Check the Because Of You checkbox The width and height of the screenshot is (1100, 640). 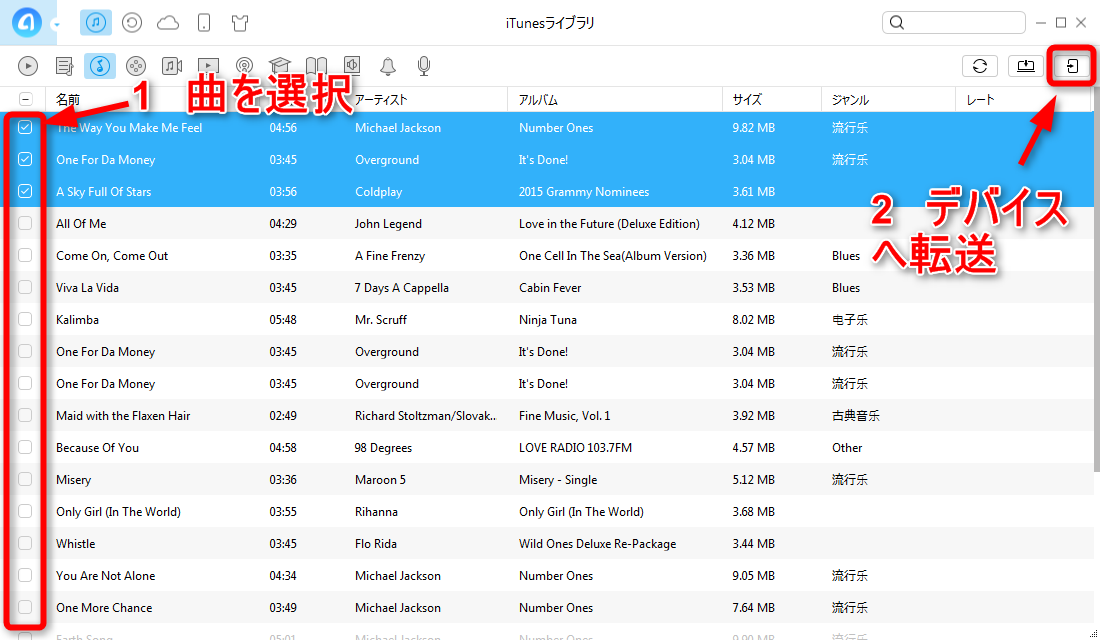25,447
